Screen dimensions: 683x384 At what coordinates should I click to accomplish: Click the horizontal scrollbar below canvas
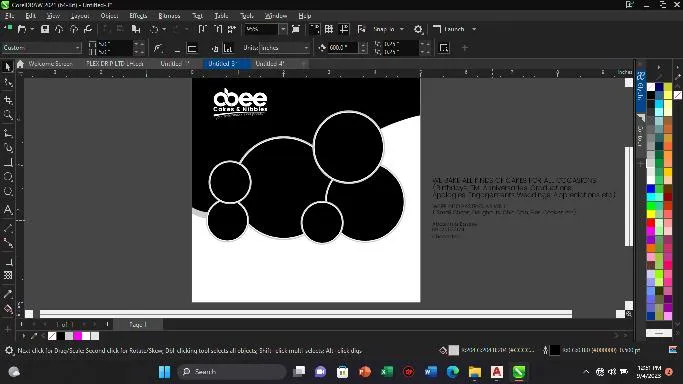click(x=306, y=313)
